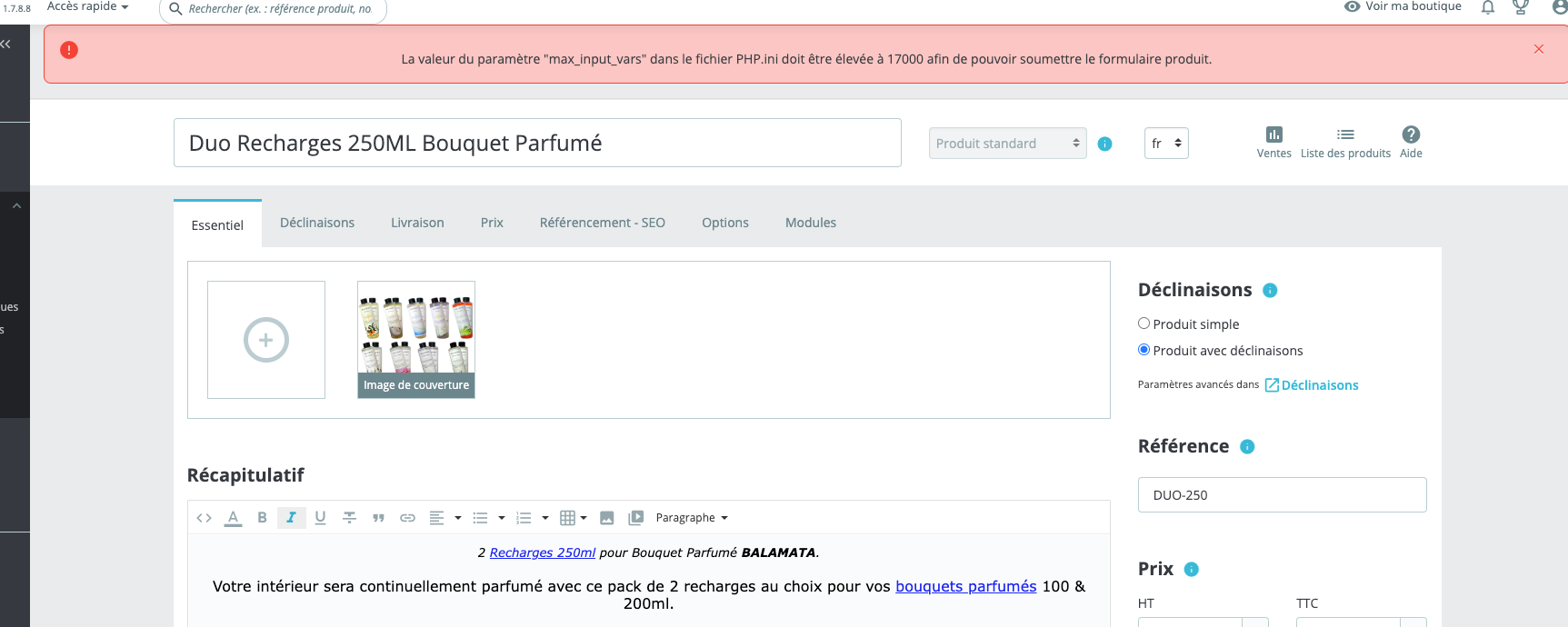Open the Accès rapide dropdown
The width and height of the screenshot is (1568, 627).
point(87,6)
